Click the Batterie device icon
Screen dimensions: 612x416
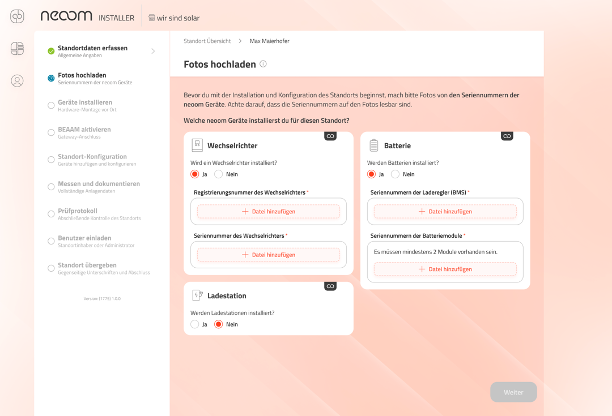(374, 145)
